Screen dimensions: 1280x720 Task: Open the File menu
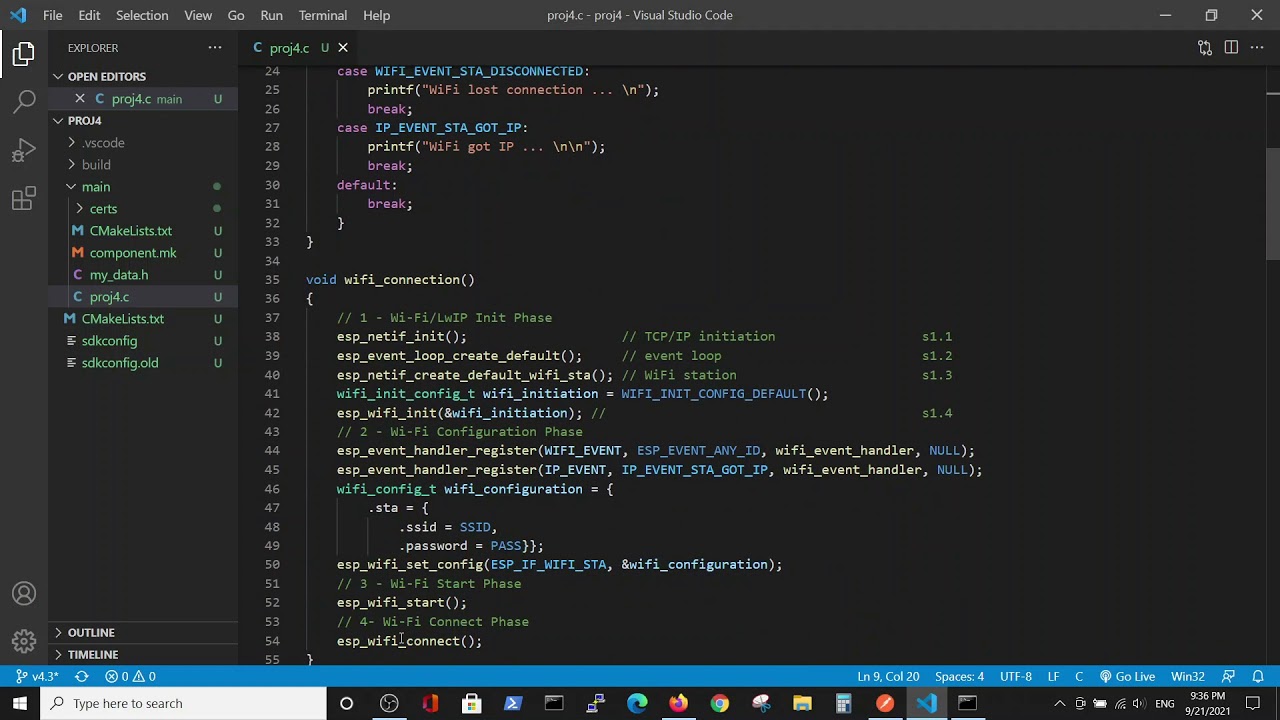tap(53, 15)
